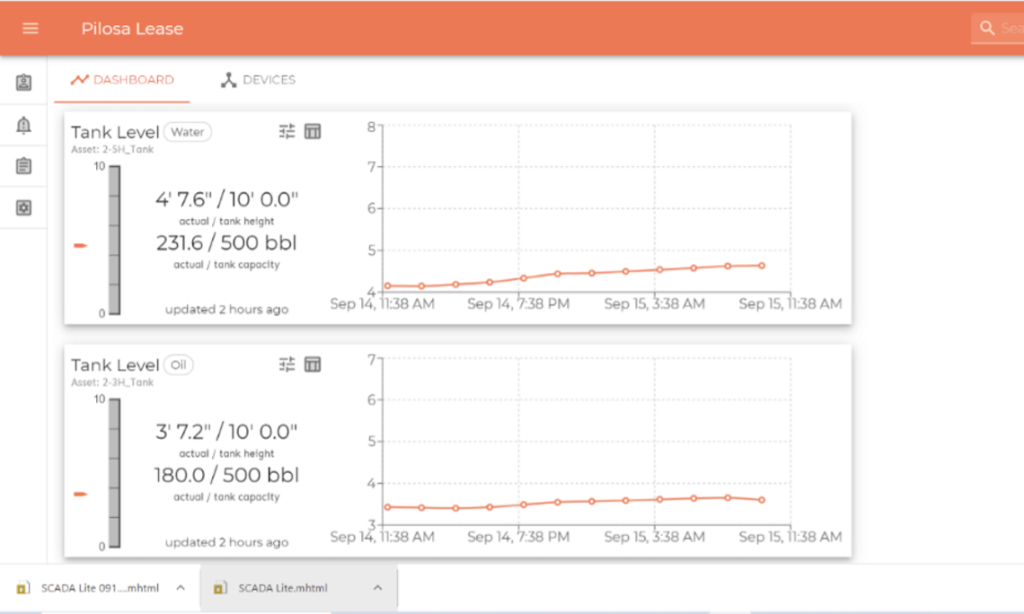Expand the SCADA Lite.mhtml download chevron
The width and height of the screenshot is (1024, 614).
point(378,588)
